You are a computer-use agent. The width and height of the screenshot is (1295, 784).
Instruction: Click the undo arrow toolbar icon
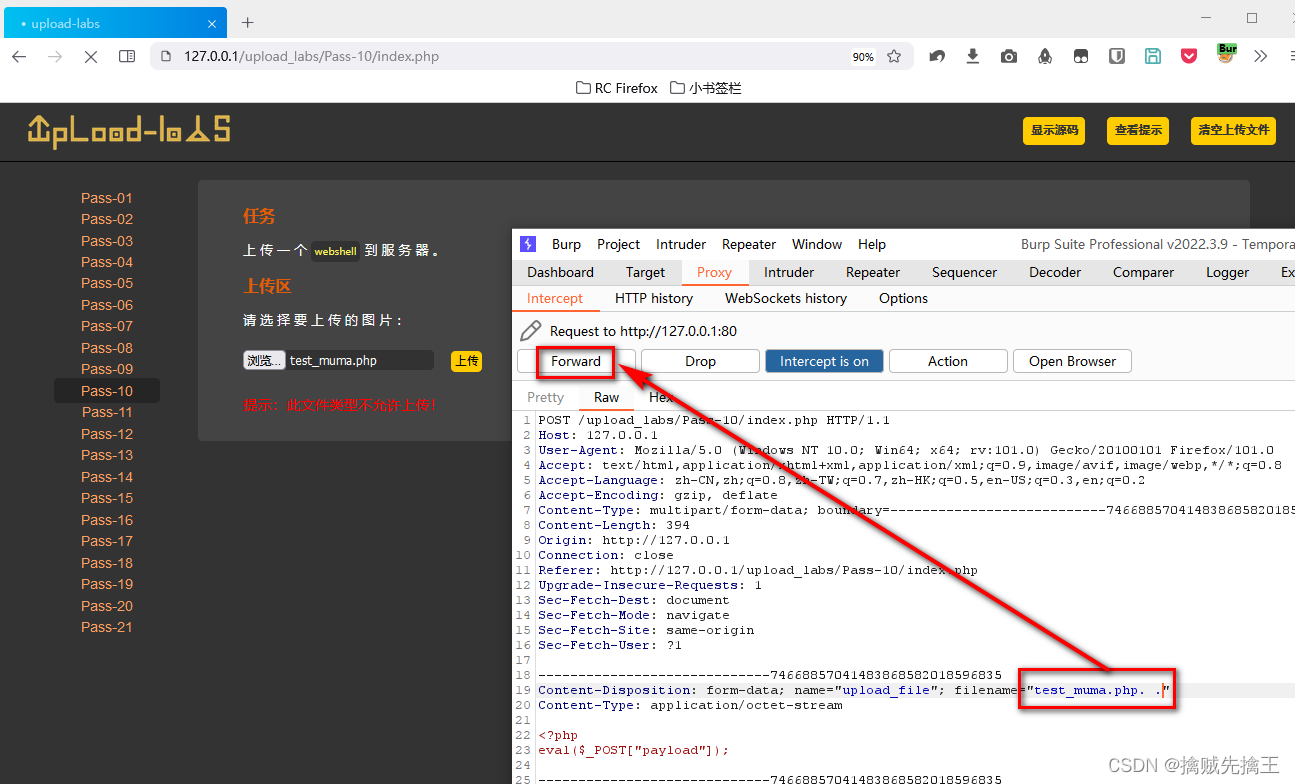point(937,57)
